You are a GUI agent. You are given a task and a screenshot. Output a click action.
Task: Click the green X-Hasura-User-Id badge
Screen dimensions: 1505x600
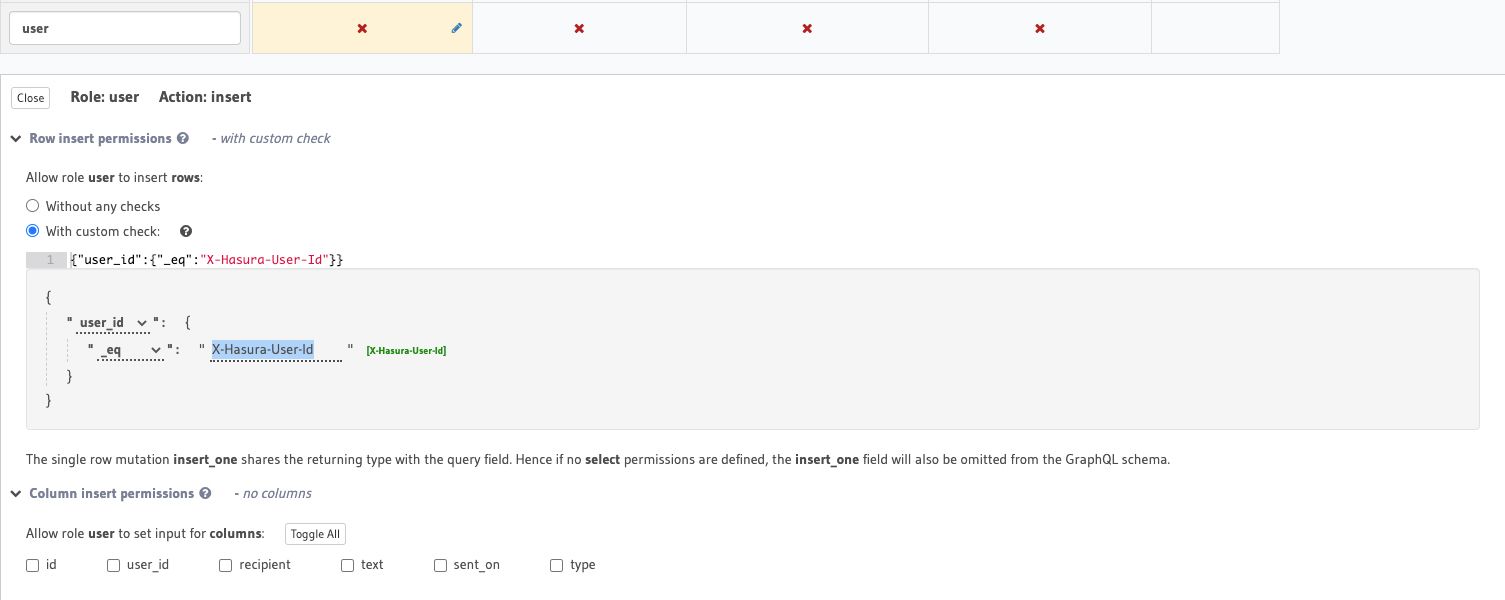pos(406,350)
